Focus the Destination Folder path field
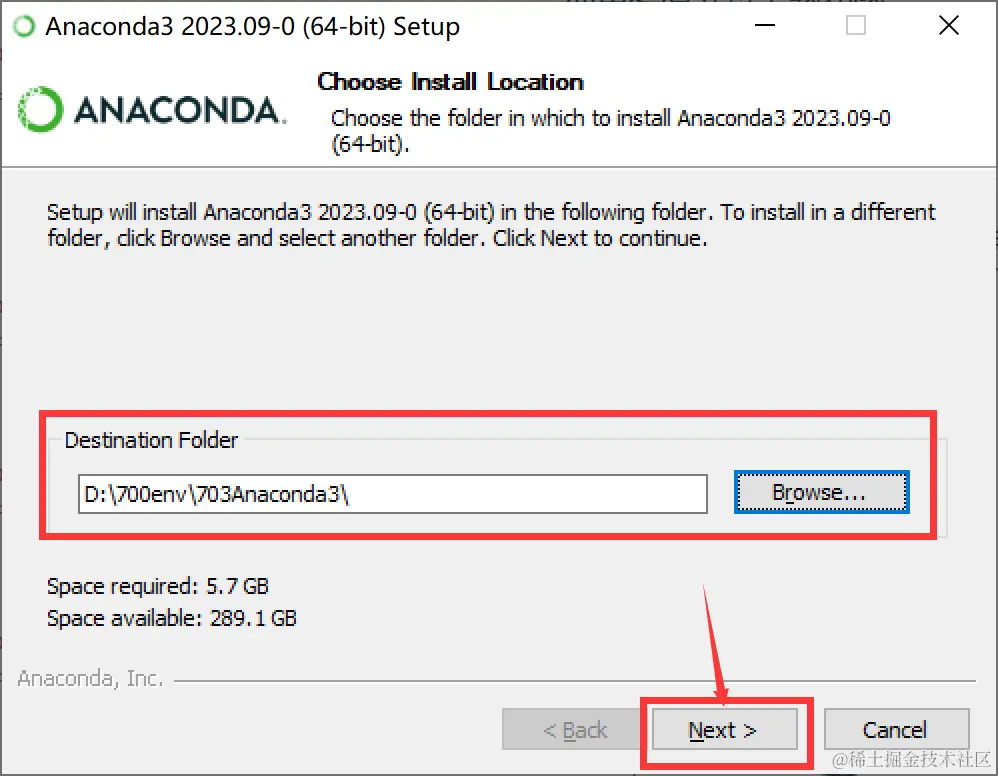998x776 pixels. (393, 494)
